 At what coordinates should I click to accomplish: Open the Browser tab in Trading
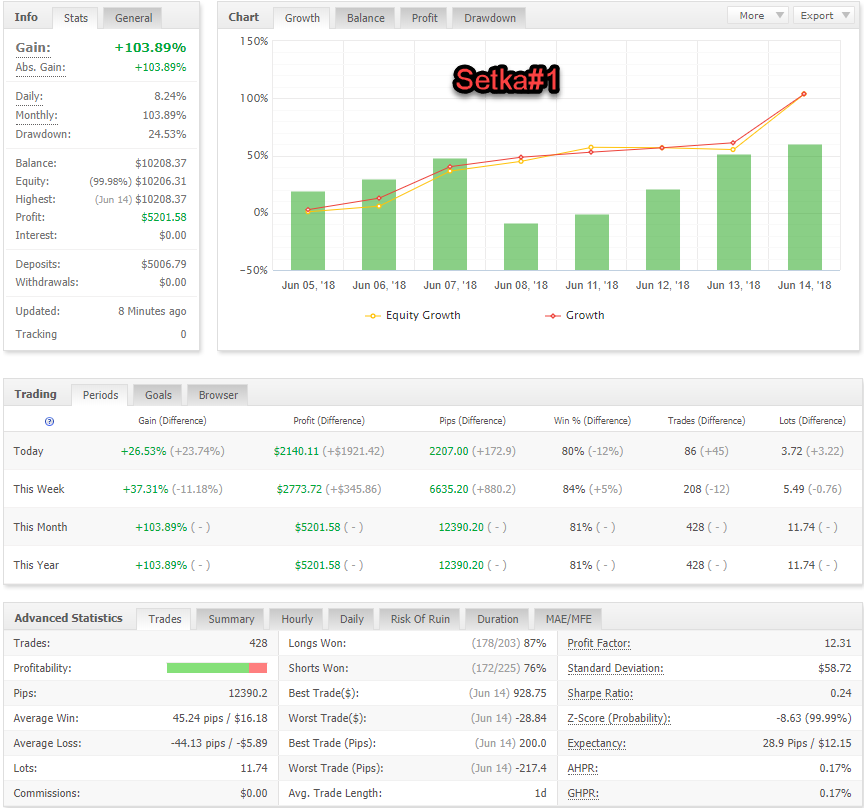[218, 395]
